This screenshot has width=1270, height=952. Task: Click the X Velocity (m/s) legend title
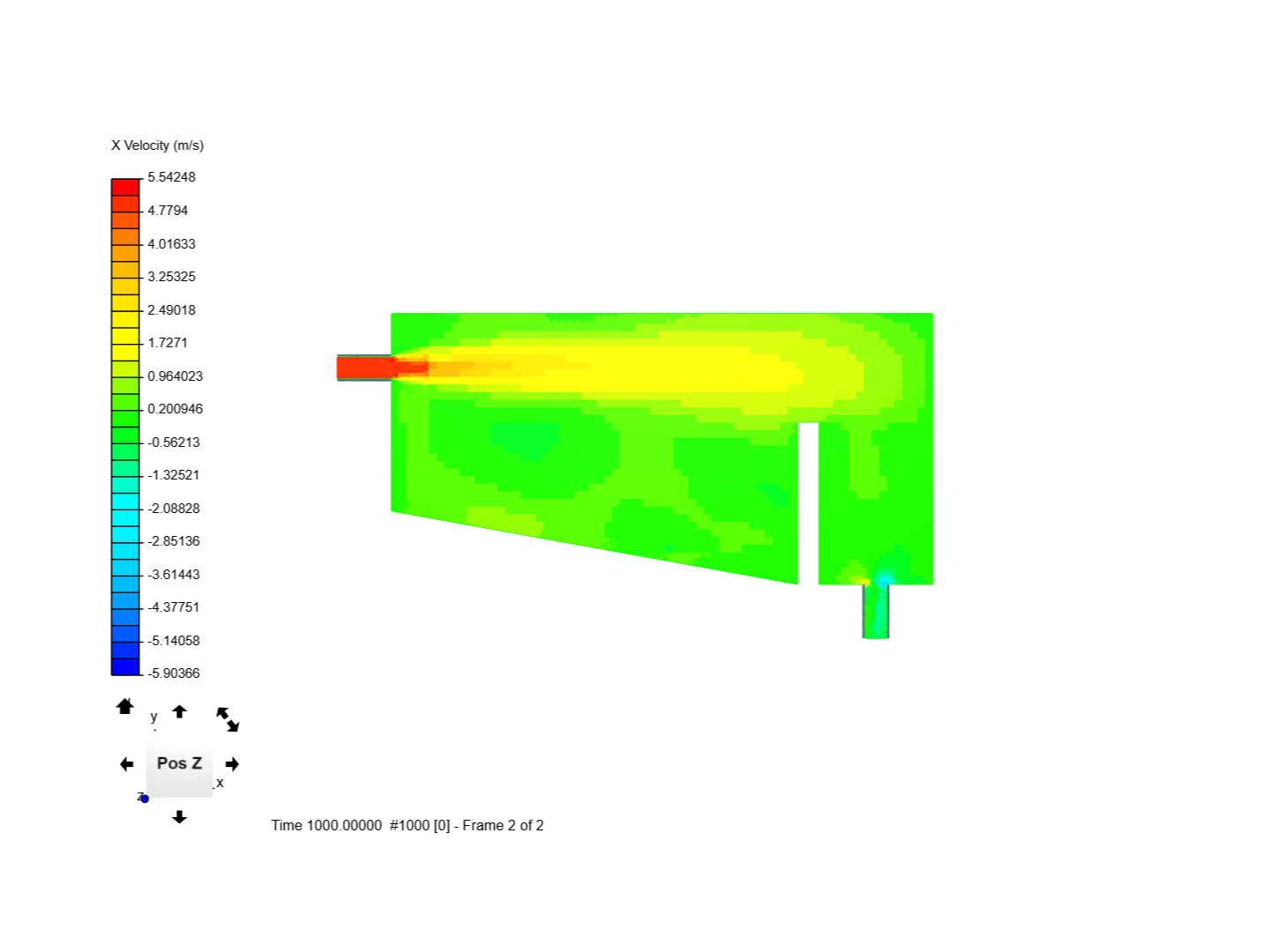[x=158, y=145]
